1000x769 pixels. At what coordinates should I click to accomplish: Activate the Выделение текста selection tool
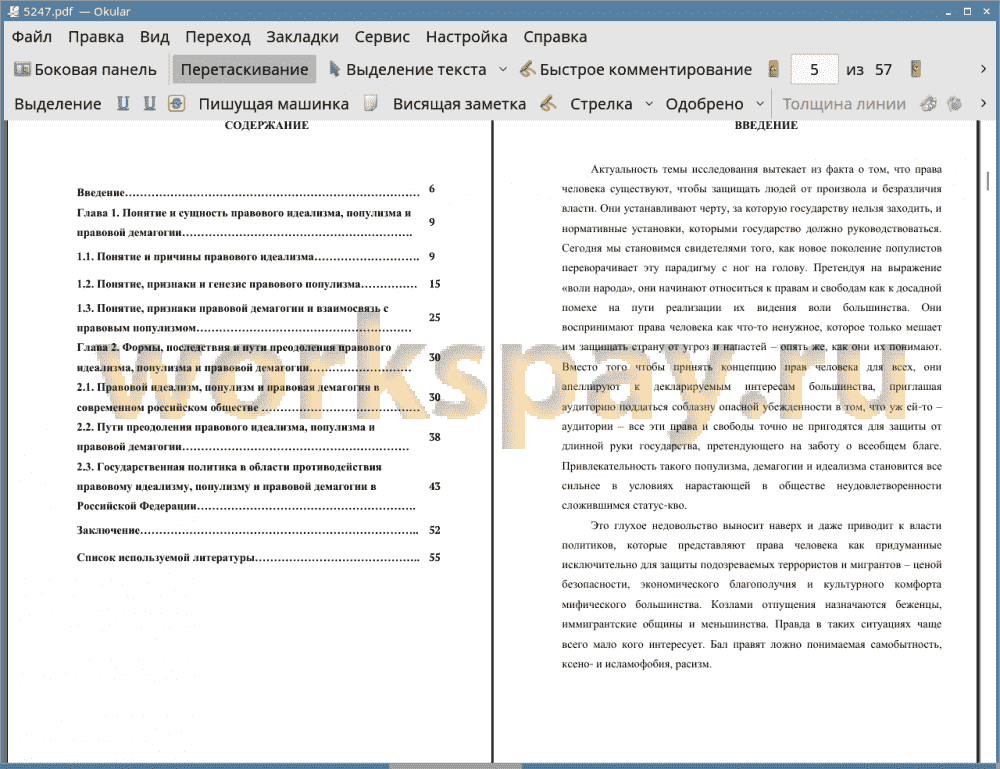[407, 70]
